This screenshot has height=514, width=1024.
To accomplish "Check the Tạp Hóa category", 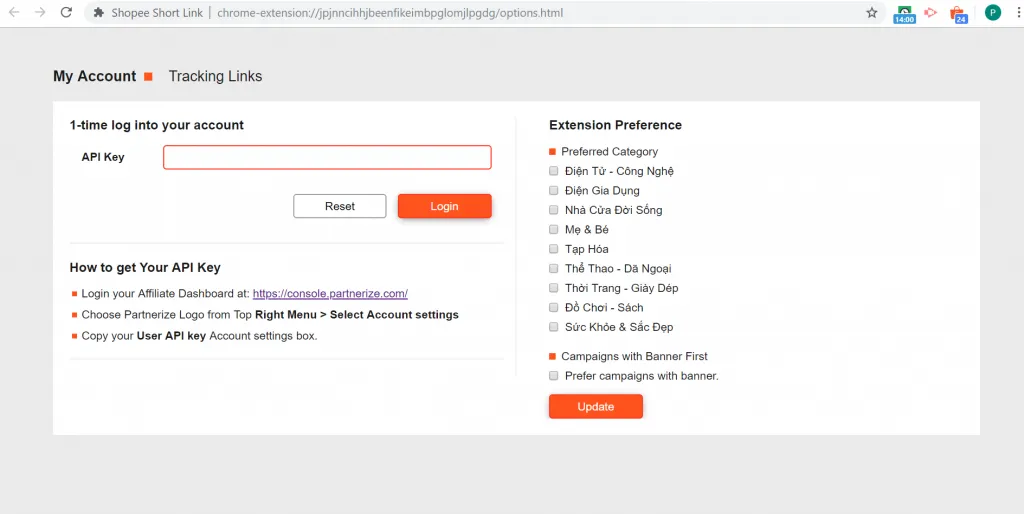I will pyautogui.click(x=554, y=249).
